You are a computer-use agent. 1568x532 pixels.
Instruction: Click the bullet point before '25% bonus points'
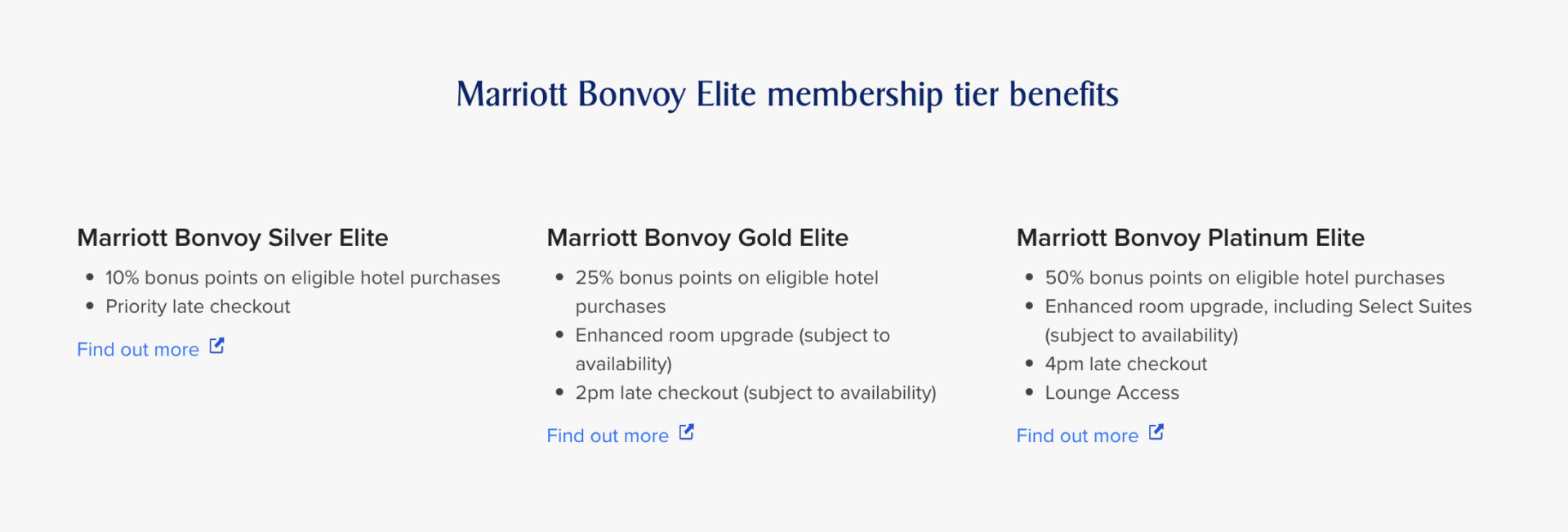click(x=559, y=278)
